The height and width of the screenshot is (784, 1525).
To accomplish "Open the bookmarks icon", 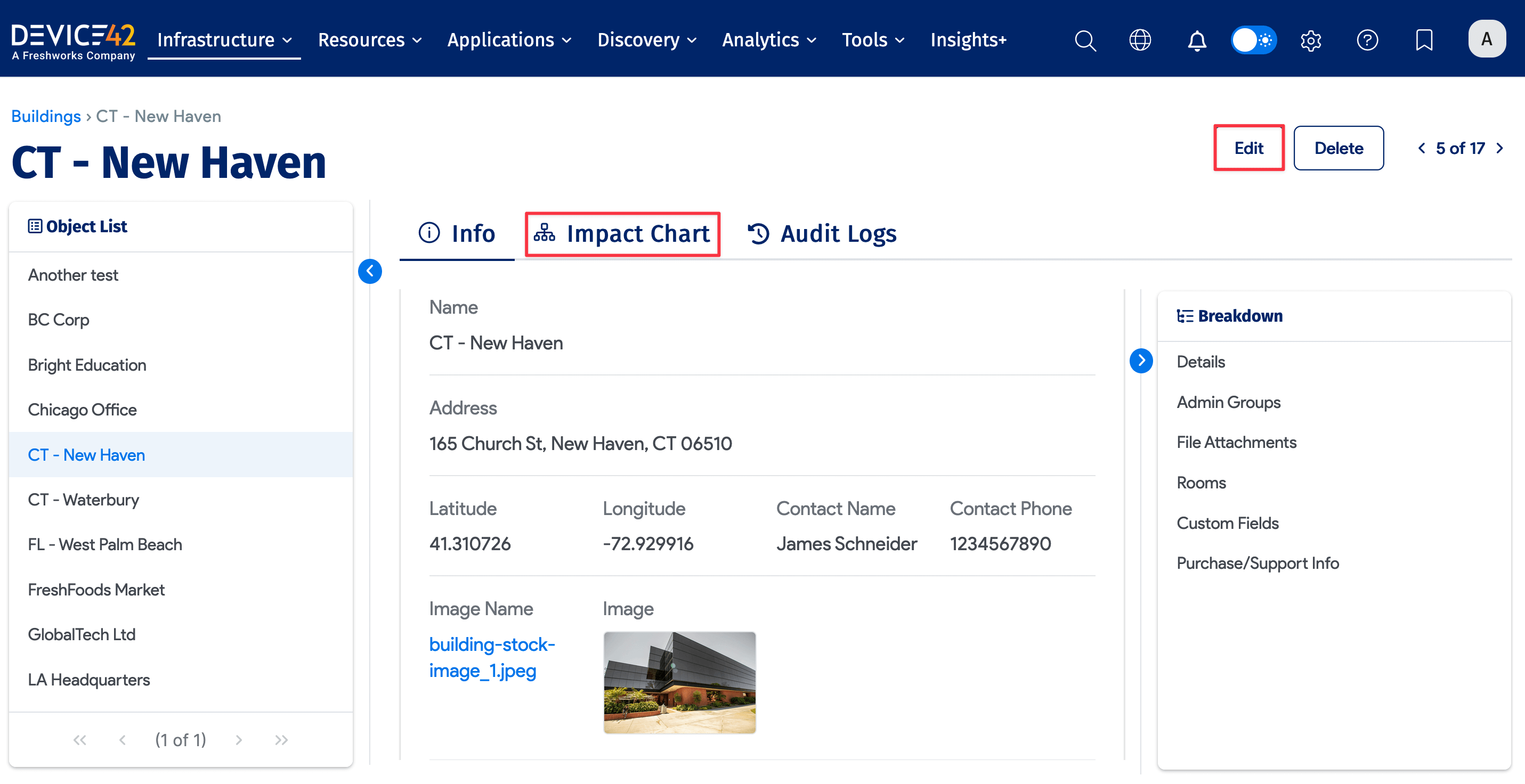I will pyautogui.click(x=1423, y=40).
